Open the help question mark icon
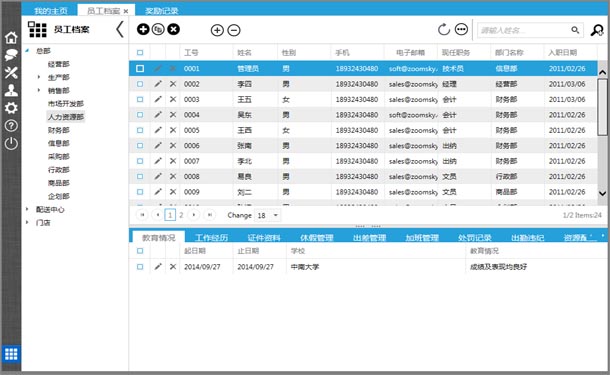 coord(11,125)
